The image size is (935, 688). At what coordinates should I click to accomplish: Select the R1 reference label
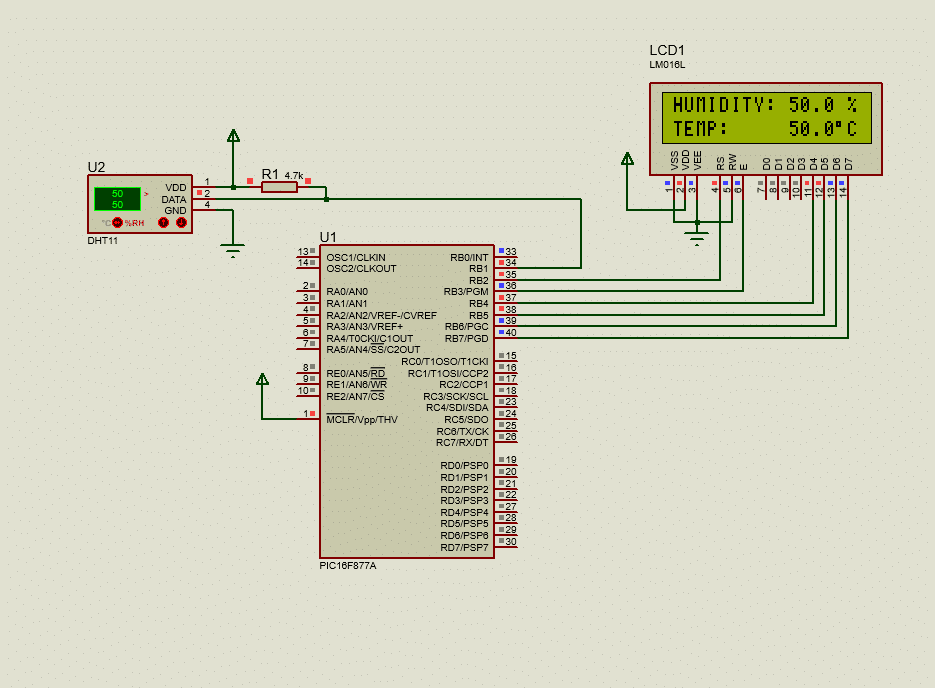pyautogui.click(x=270, y=174)
